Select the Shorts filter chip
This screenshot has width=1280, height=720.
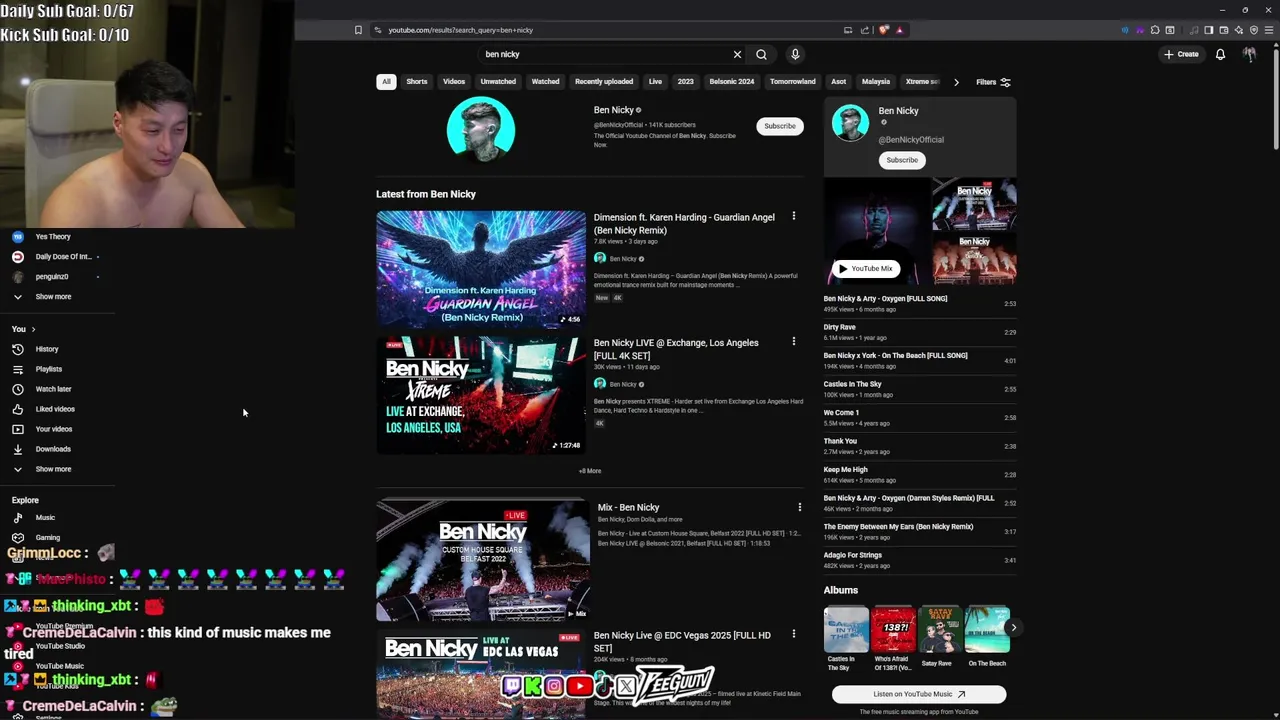[x=417, y=82]
